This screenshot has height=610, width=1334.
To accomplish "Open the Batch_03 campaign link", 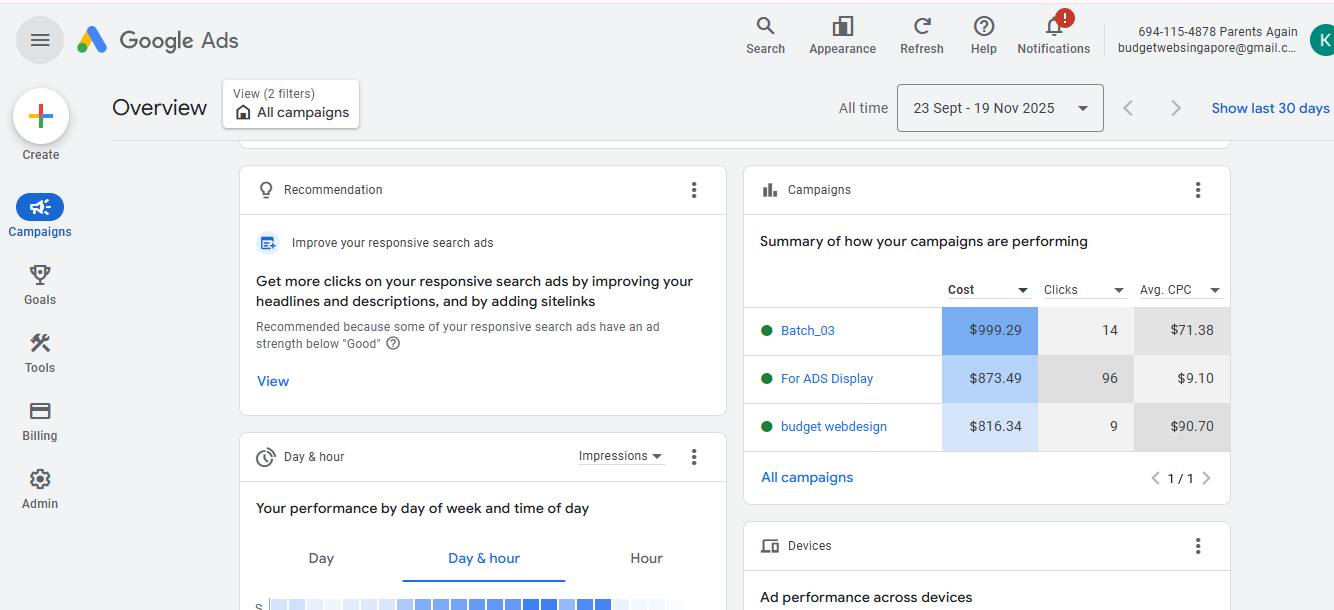I will (x=807, y=331).
